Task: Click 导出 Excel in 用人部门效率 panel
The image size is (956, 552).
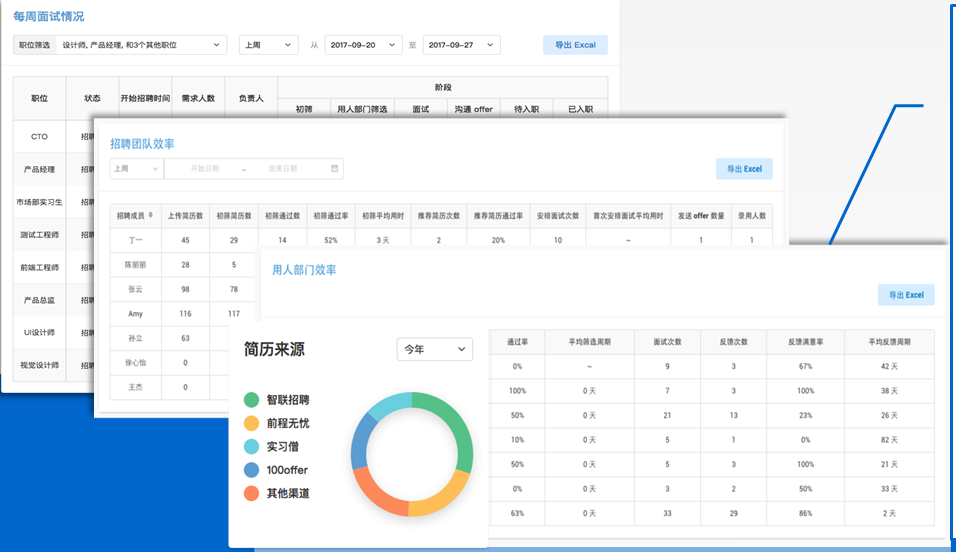Action: tap(906, 295)
